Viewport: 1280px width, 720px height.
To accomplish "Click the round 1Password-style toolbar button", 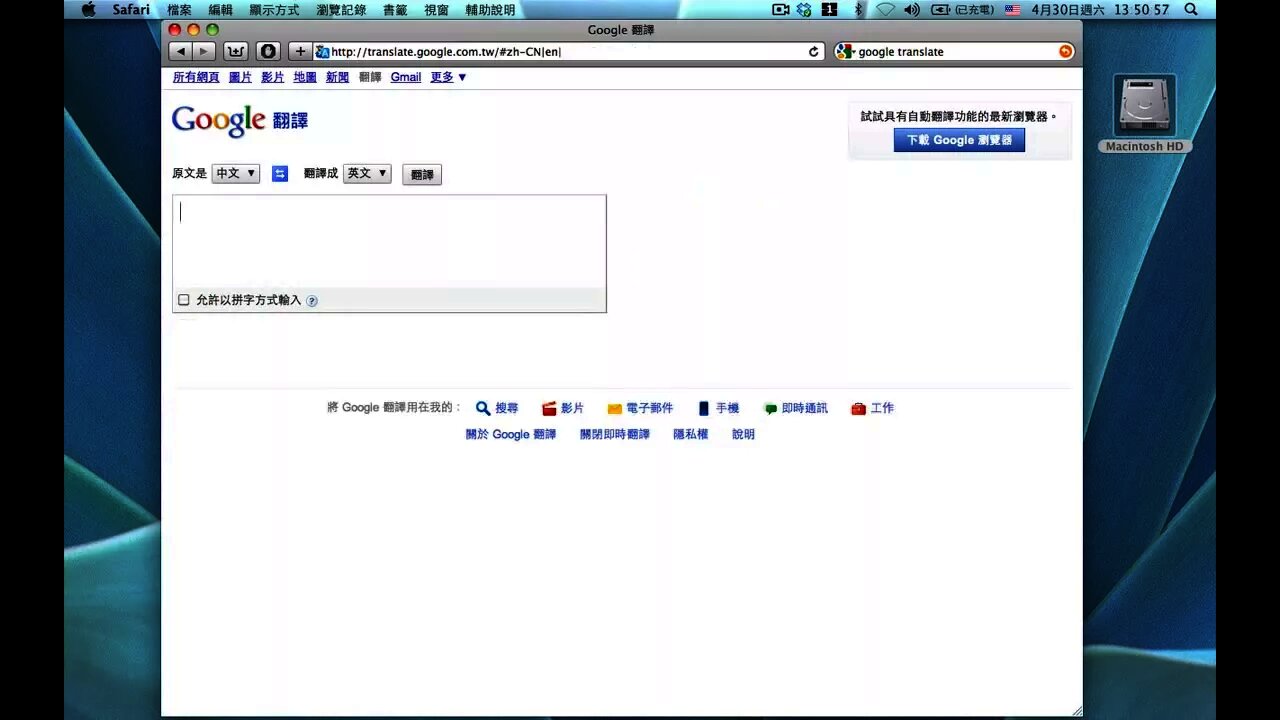I will [x=268, y=51].
